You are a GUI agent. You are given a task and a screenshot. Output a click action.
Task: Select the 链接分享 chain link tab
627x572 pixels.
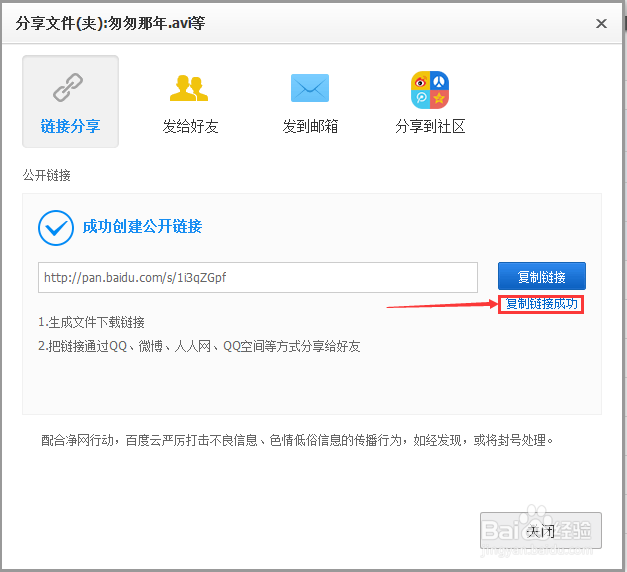click(70, 101)
